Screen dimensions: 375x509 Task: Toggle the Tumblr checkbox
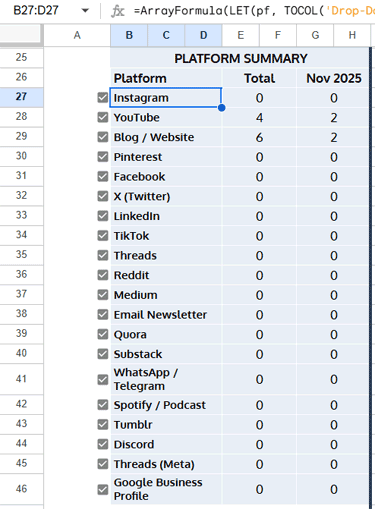click(x=103, y=424)
